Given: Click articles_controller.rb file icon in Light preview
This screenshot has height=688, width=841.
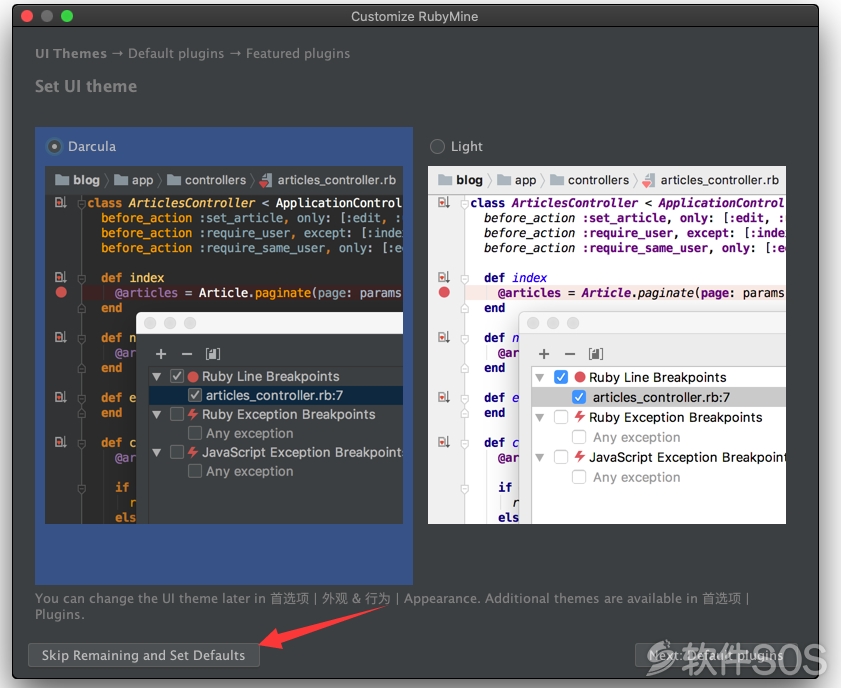Looking at the screenshot, I should [648, 180].
